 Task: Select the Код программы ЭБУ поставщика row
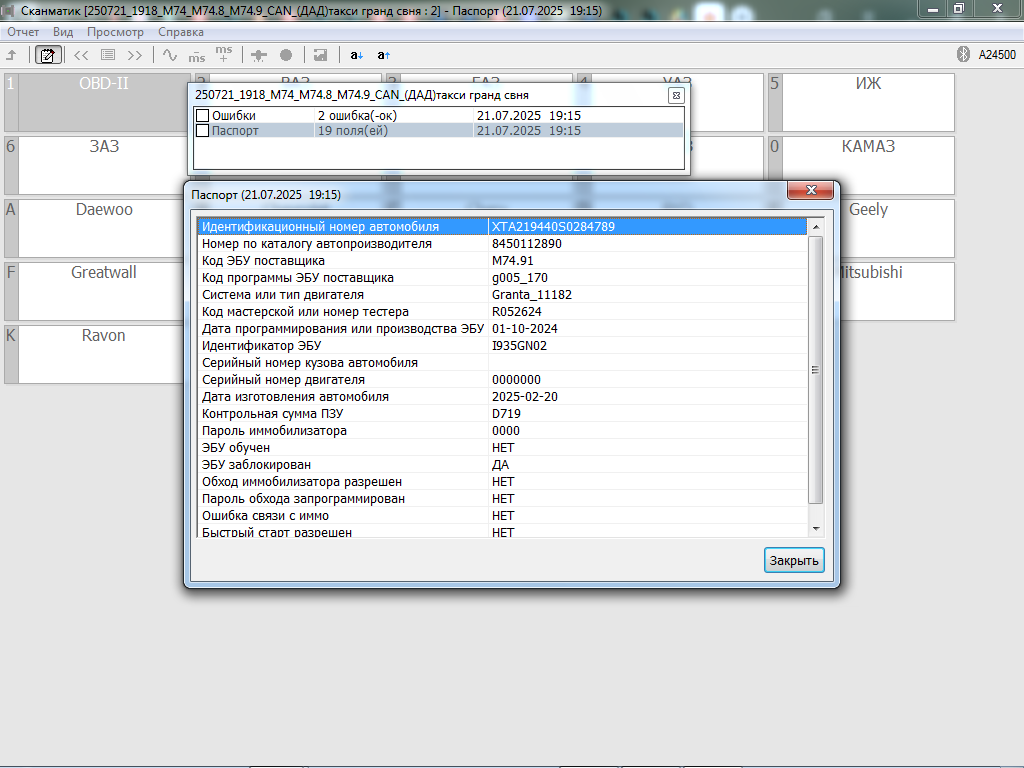tap(502, 278)
